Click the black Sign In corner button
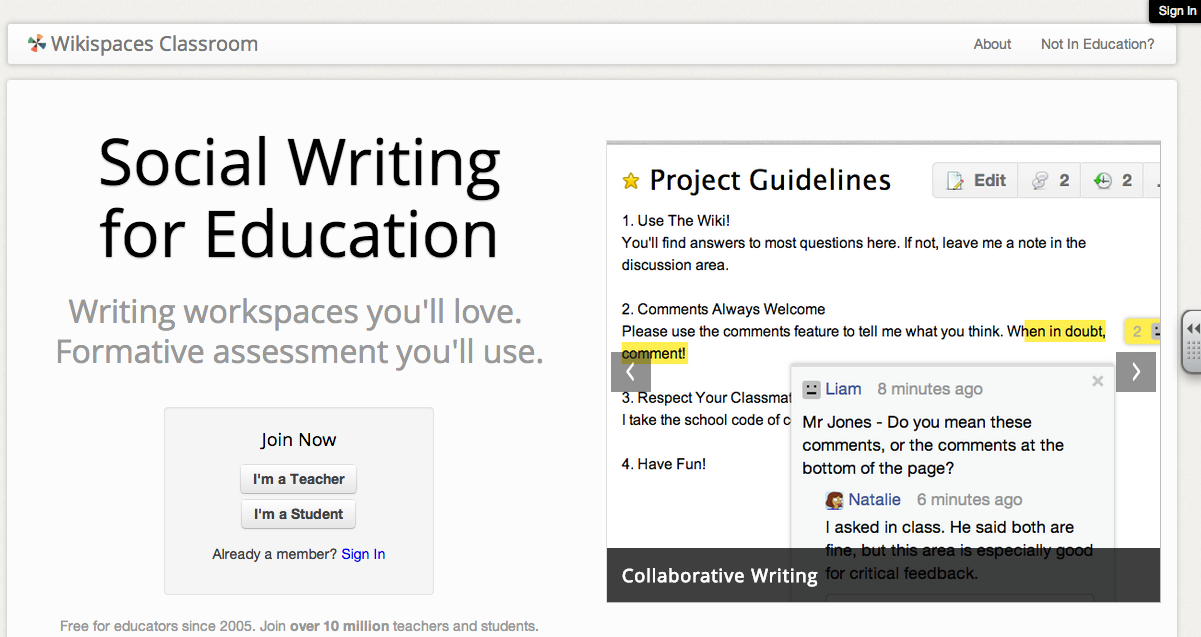 click(1176, 11)
